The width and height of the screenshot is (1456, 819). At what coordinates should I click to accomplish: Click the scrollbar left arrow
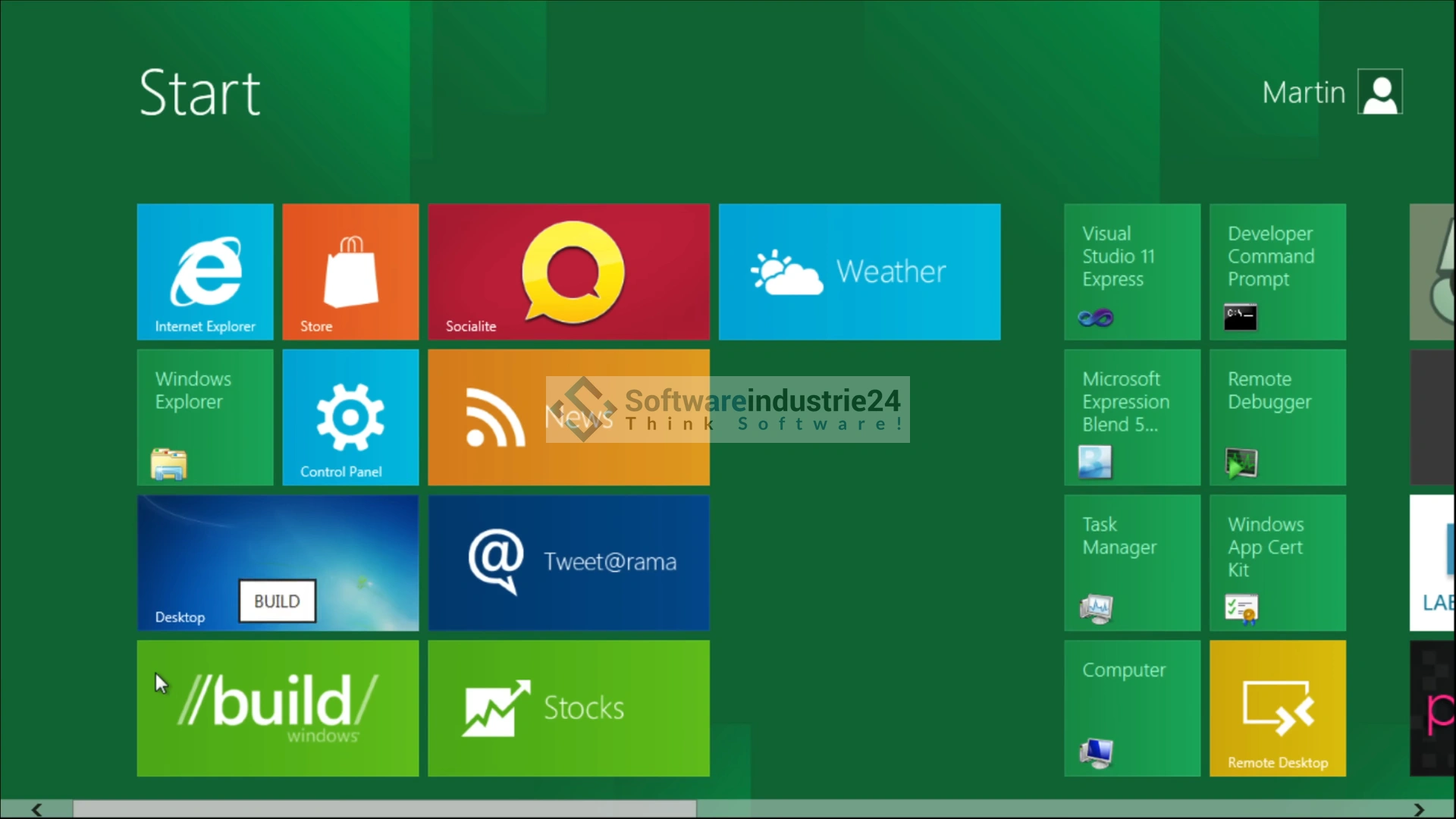(x=36, y=809)
